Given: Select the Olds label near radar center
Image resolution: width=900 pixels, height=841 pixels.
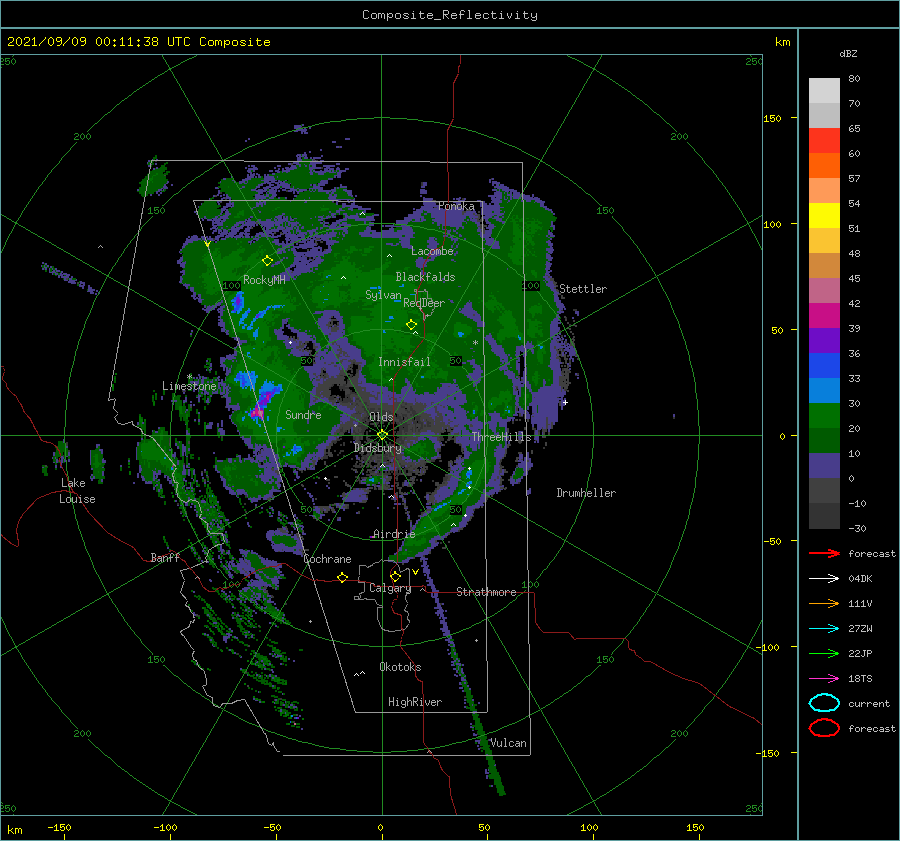Looking at the screenshot, I should click(x=381, y=417).
